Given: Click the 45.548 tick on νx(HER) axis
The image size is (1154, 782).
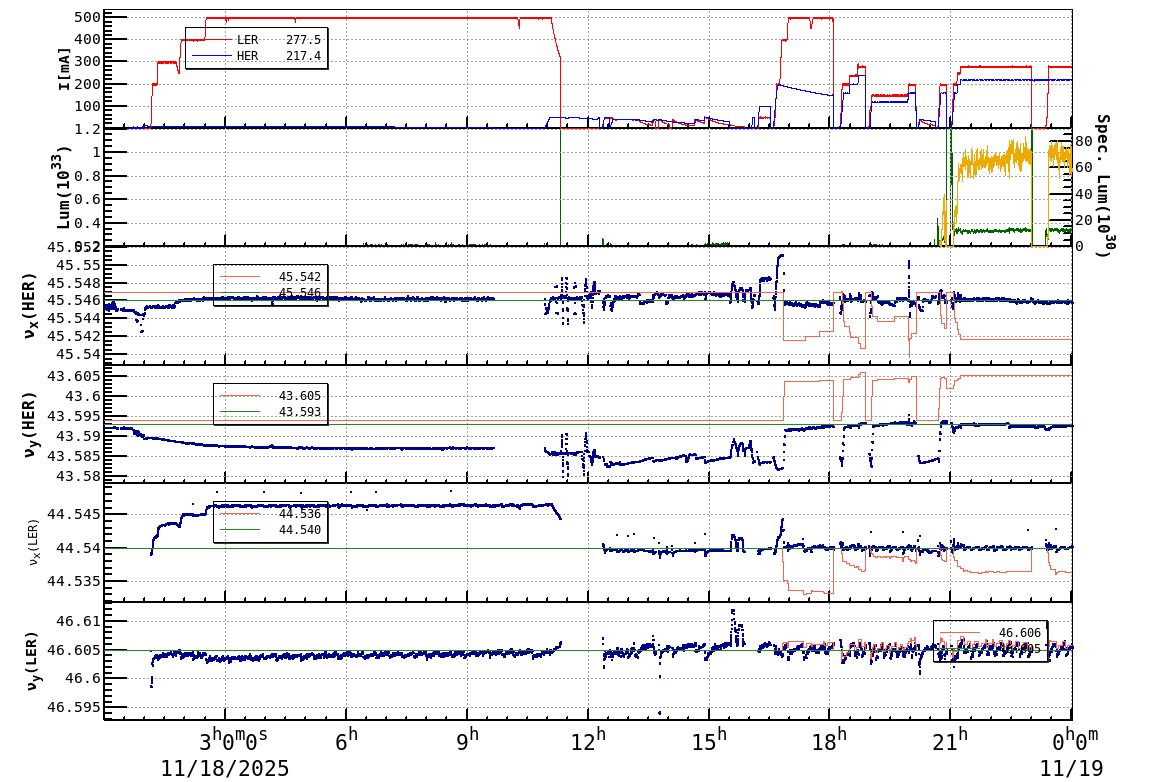Looking at the screenshot, I should click(74, 282).
